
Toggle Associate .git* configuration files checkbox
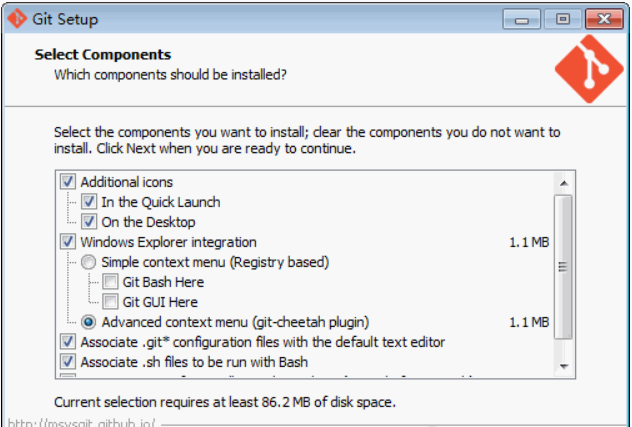coord(68,342)
